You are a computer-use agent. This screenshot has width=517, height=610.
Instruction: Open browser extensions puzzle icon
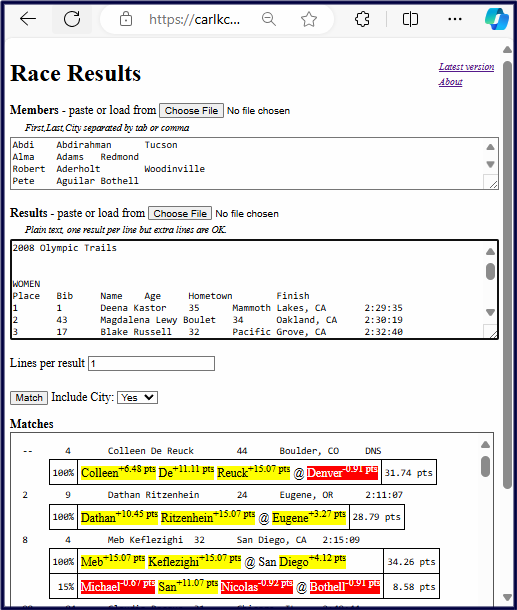tap(362, 19)
